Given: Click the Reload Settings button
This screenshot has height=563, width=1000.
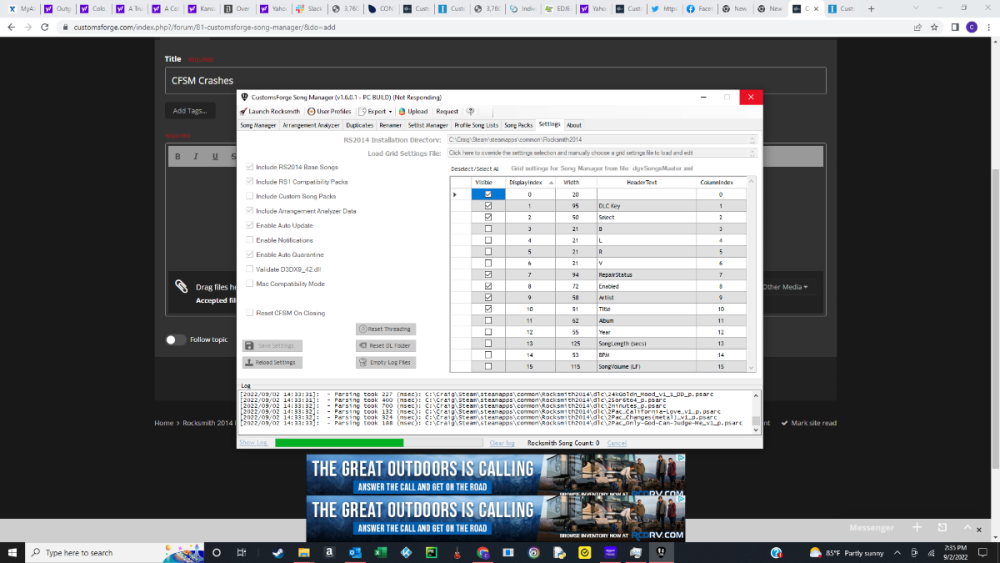Looking at the screenshot, I should coord(272,362).
